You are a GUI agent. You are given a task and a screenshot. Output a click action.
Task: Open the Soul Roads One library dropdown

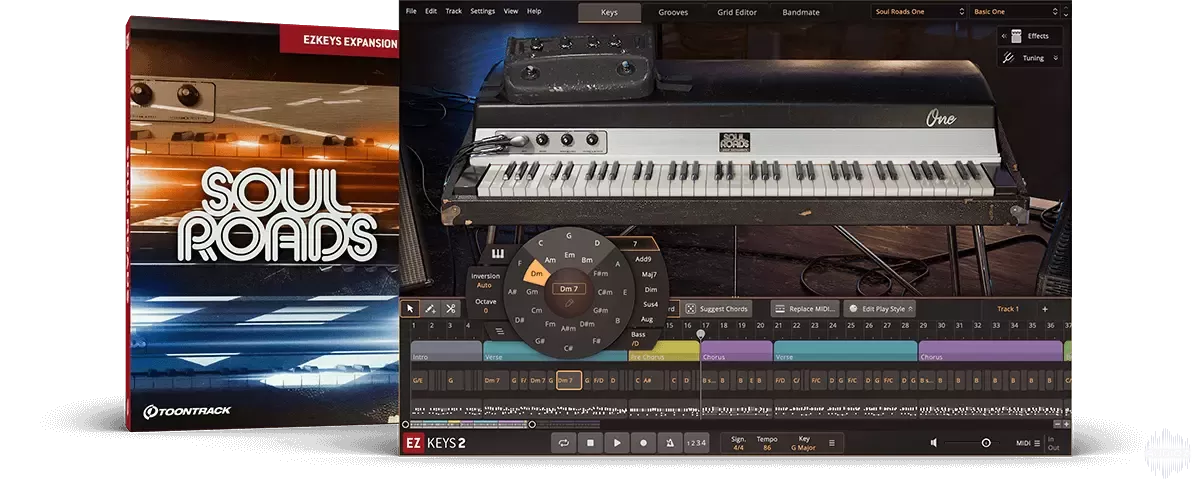tap(918, 11)
